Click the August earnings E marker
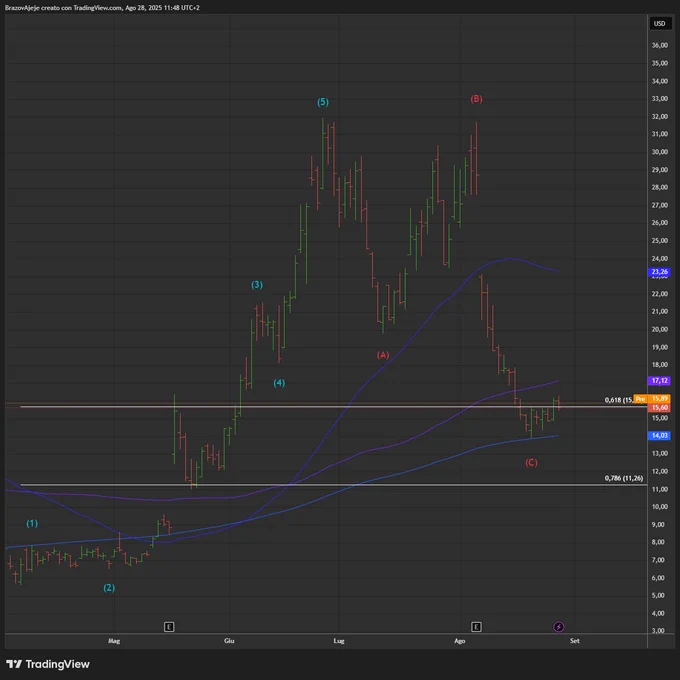680x680 pixels. click(476, 627)
